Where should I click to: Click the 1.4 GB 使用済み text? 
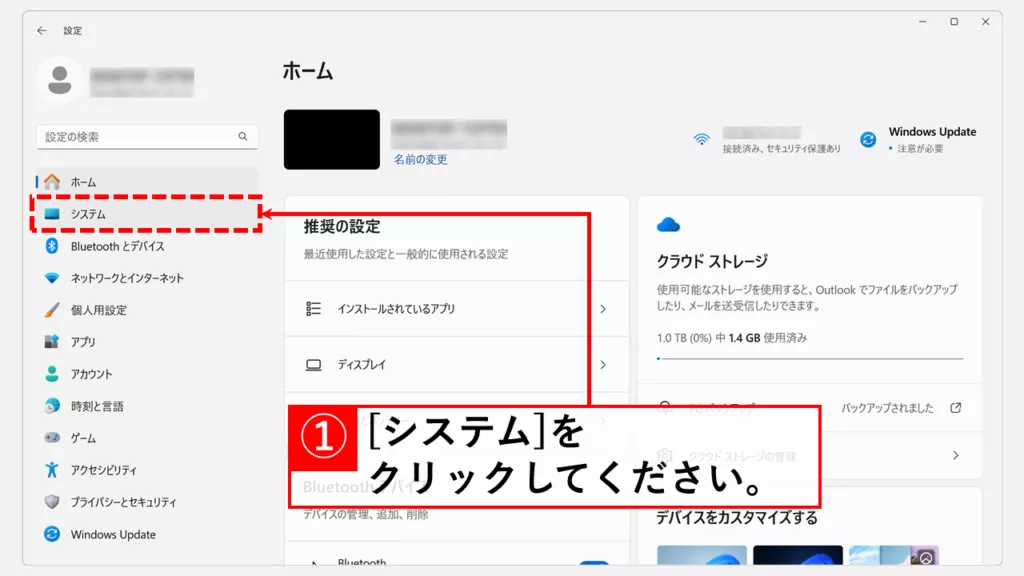(768, 338)
